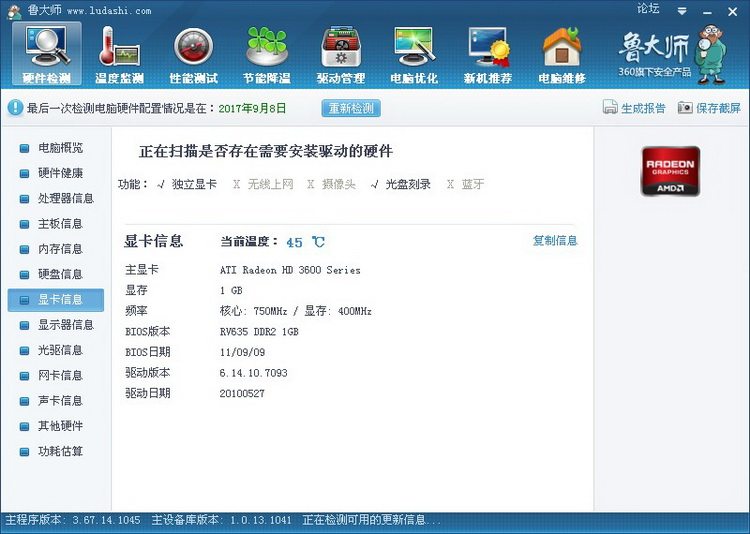Screen dimensions: 750x534
Task: Close the 鲁大师 window
Action: coord(732,11)
